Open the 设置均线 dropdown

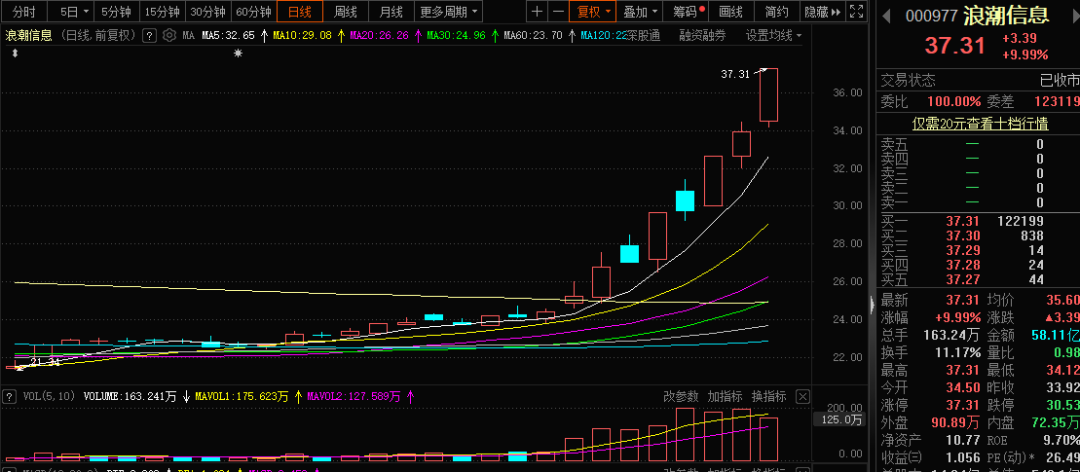click(x=773, y=35)
